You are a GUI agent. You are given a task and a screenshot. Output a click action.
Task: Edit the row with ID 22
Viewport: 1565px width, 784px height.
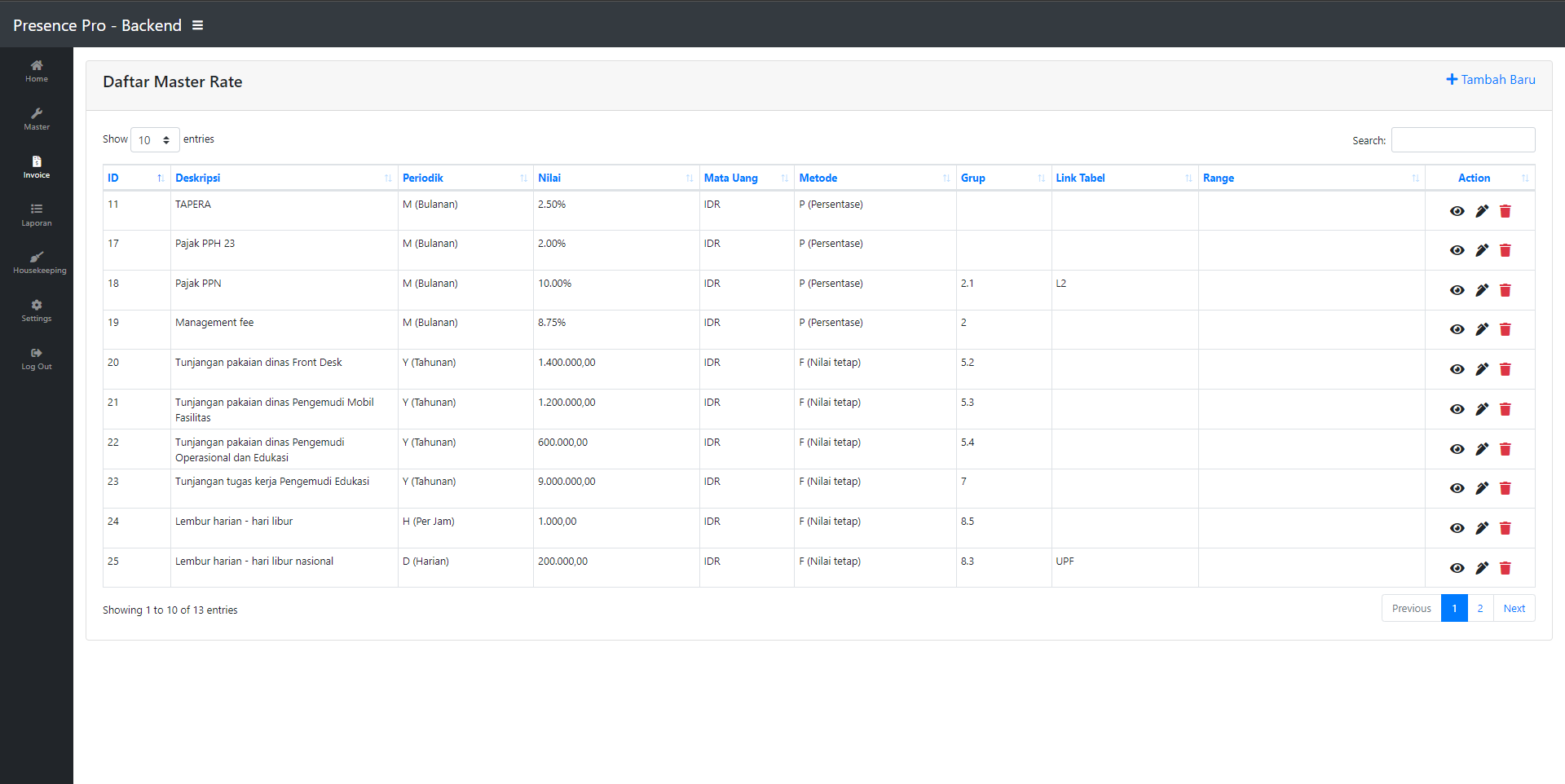1482,449
